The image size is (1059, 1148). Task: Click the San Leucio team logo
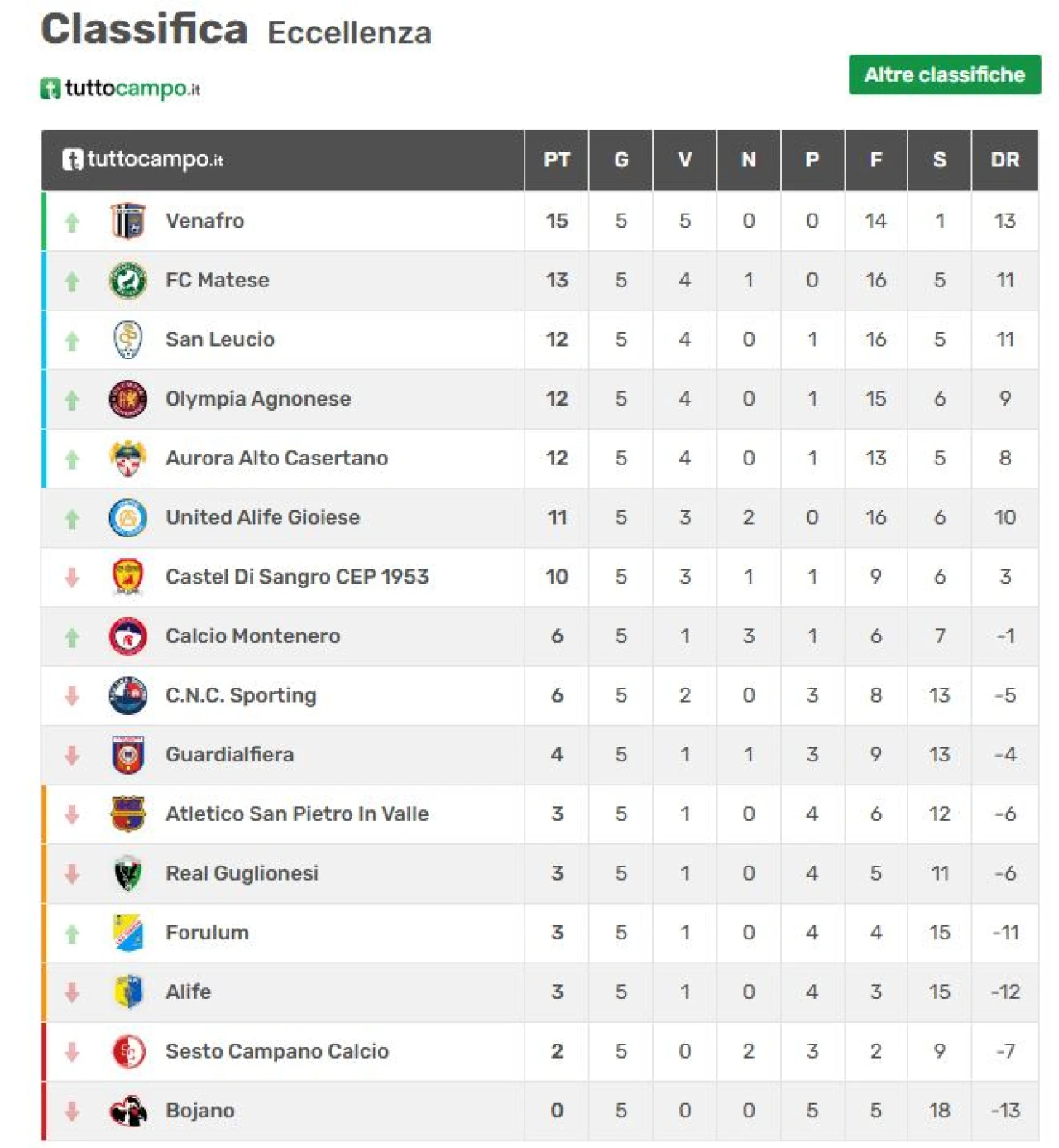click(x=127, y=339)
